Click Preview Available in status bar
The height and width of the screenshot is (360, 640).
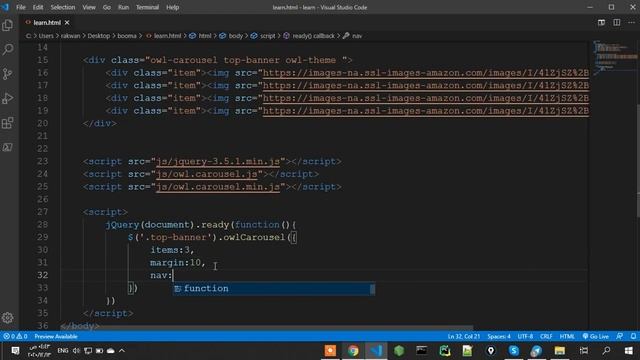(x=56, y=336)
